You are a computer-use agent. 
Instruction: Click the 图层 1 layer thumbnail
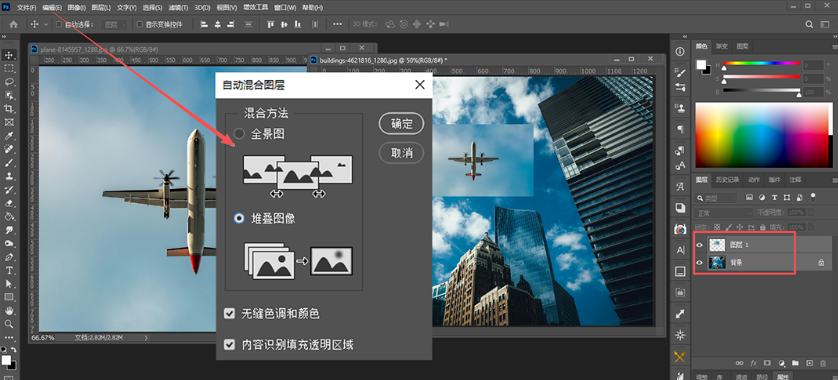717,245
